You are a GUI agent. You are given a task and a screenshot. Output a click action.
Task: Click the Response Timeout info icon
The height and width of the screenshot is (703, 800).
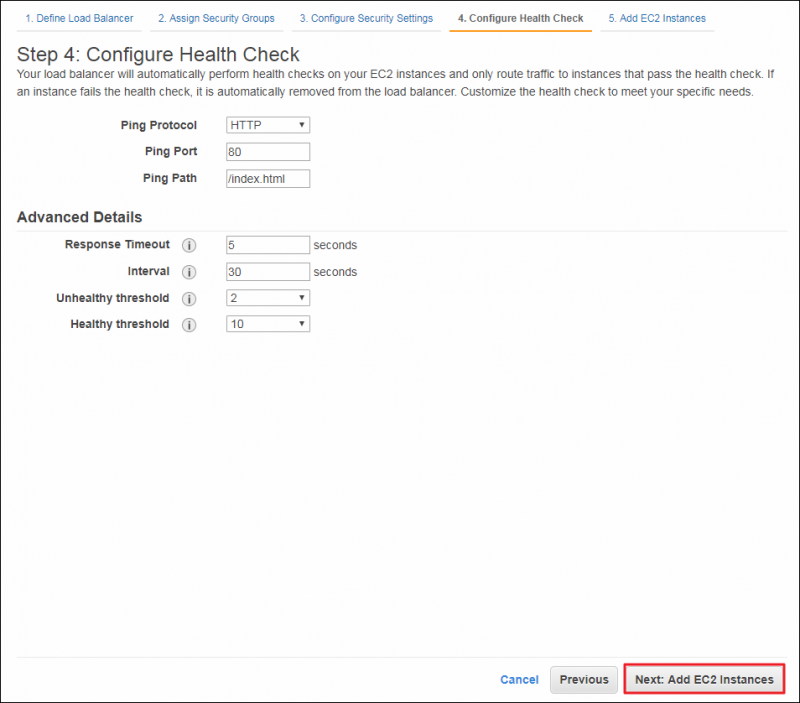[x=189, y=245]
